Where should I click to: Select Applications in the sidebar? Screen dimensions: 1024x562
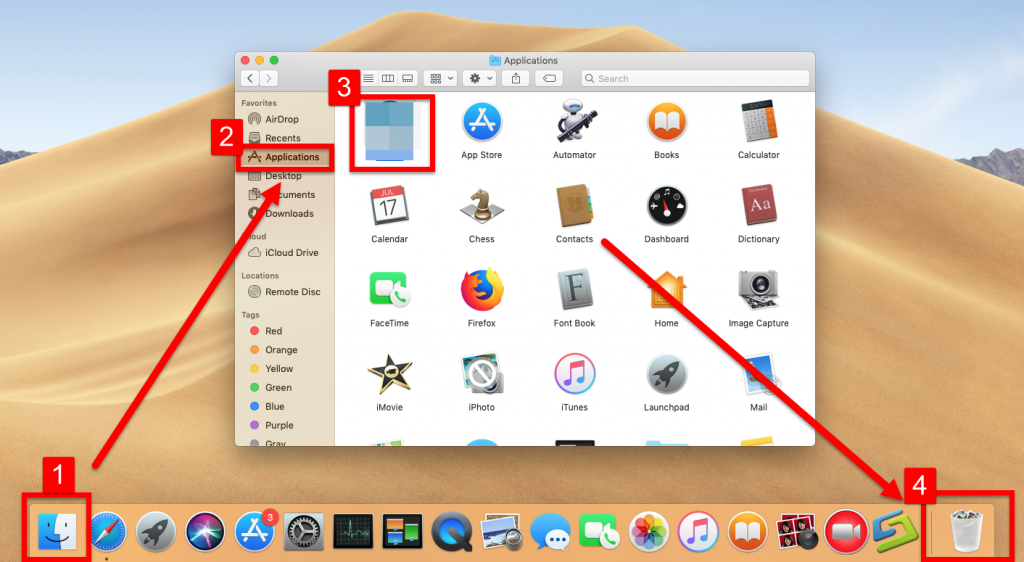pos(291,157)
